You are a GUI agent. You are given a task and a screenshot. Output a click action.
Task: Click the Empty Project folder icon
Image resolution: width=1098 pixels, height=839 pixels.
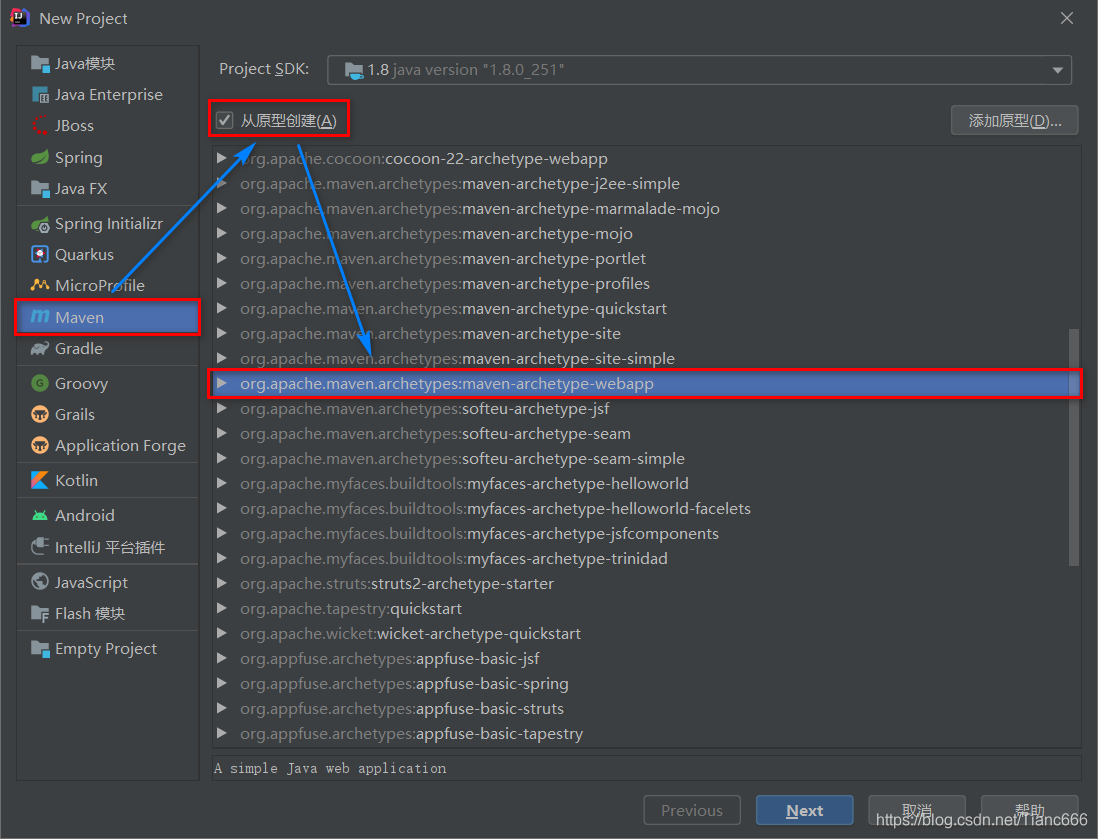(x=40, y=649)
